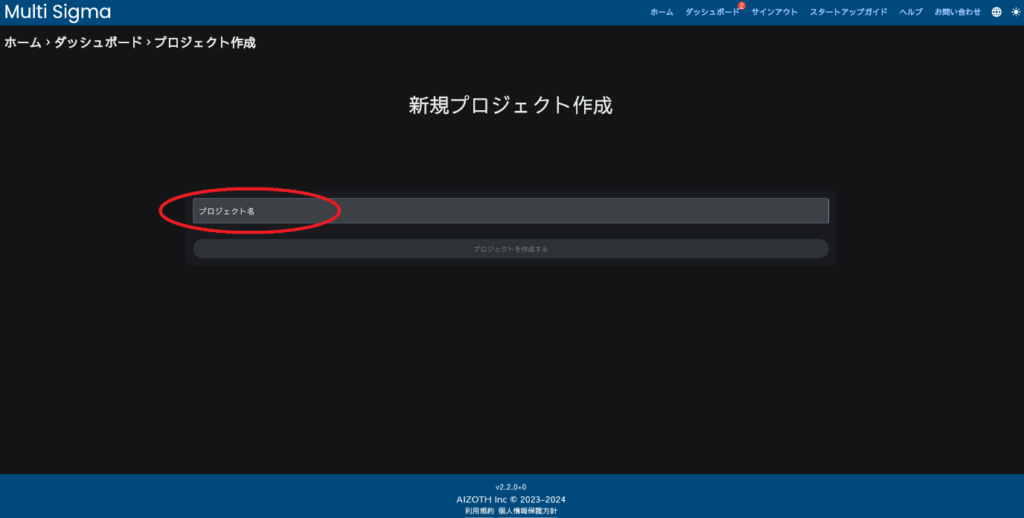1024x518 pixels.
Task: Click ホーム in the breadcrumb trail
Action: pyautogui.click(x=22, y=43)
